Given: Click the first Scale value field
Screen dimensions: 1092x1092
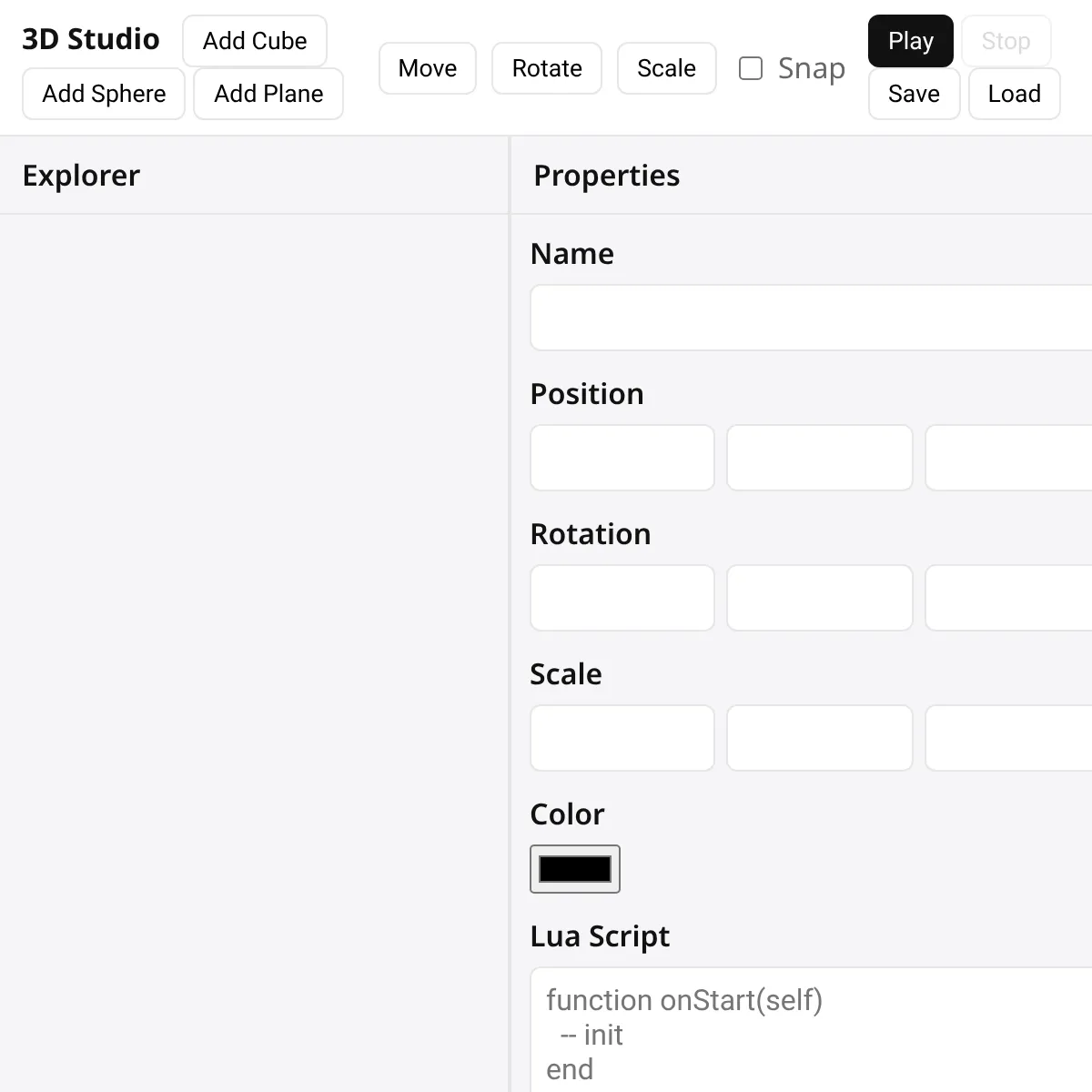Looking at the screenshot, I should (622, 738).
